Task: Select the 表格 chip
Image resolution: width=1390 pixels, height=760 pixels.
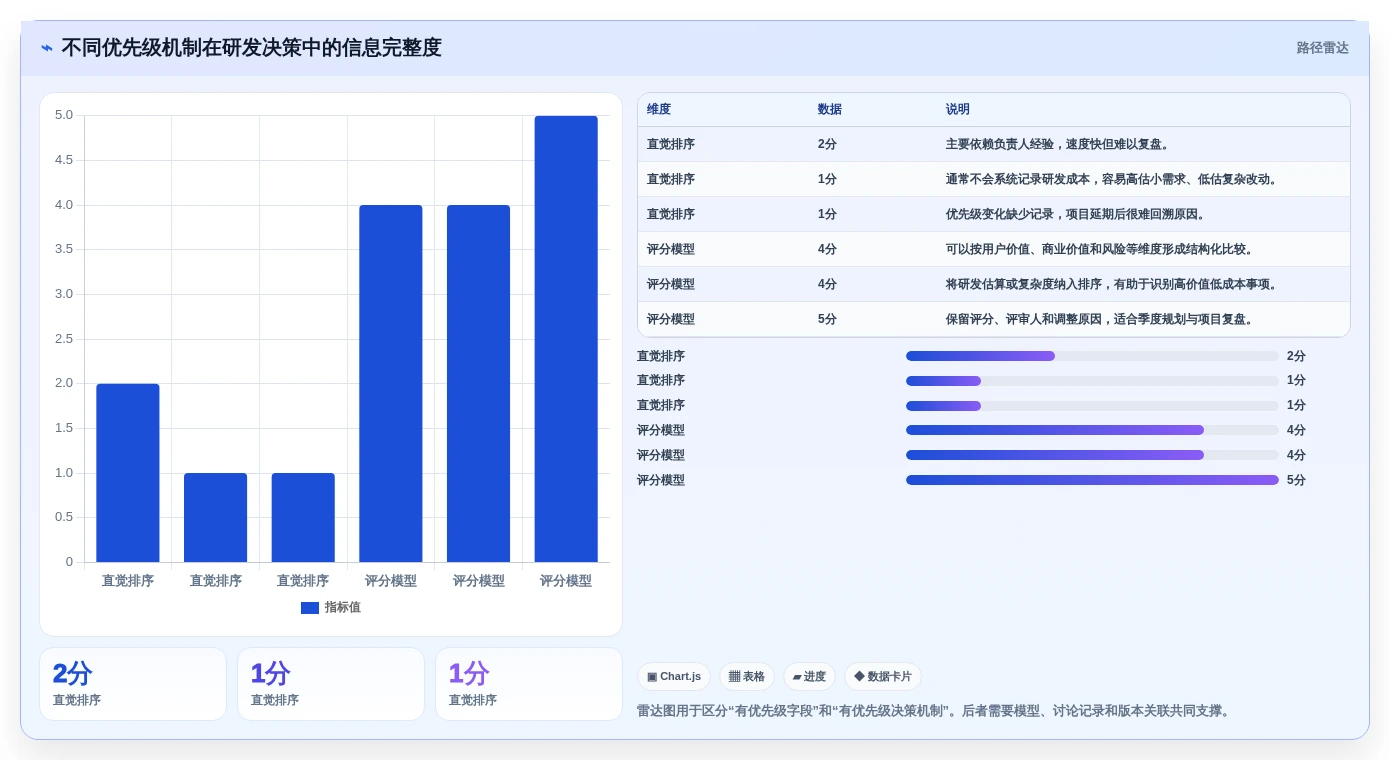Action: coord(747,677)
